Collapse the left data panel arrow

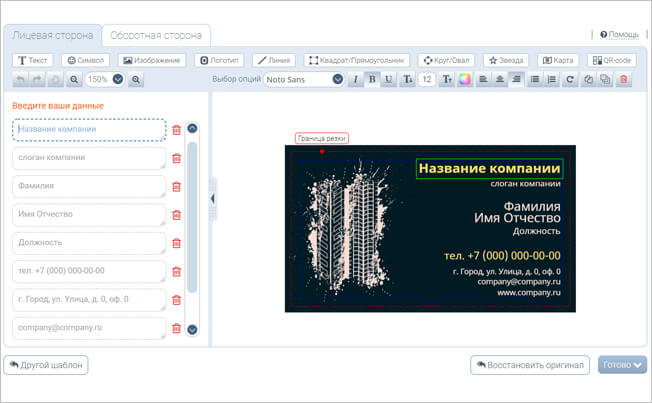[212, 199]
